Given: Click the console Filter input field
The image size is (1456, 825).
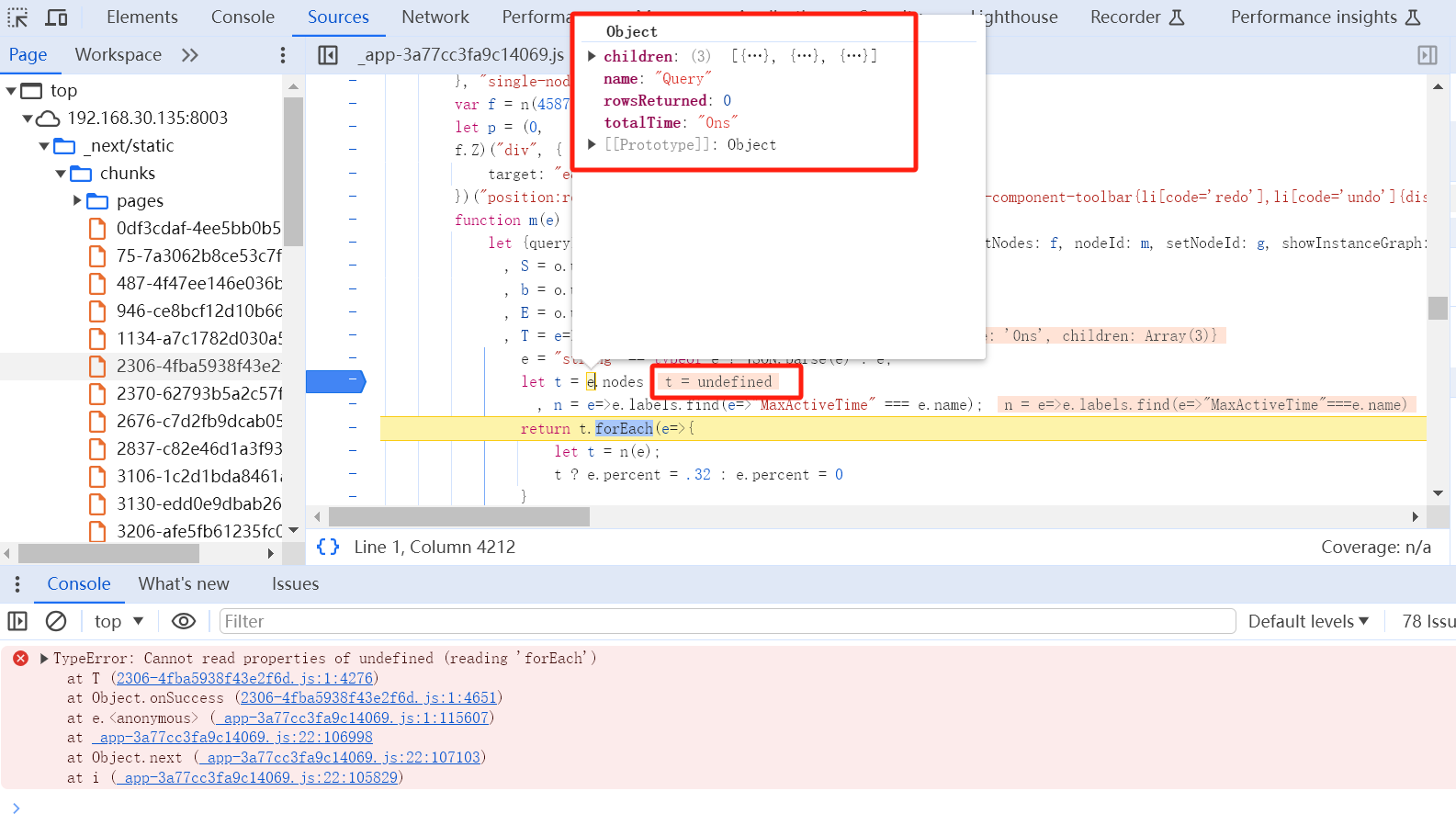Looking at the screenshot, I should click(x=728, y=621).
